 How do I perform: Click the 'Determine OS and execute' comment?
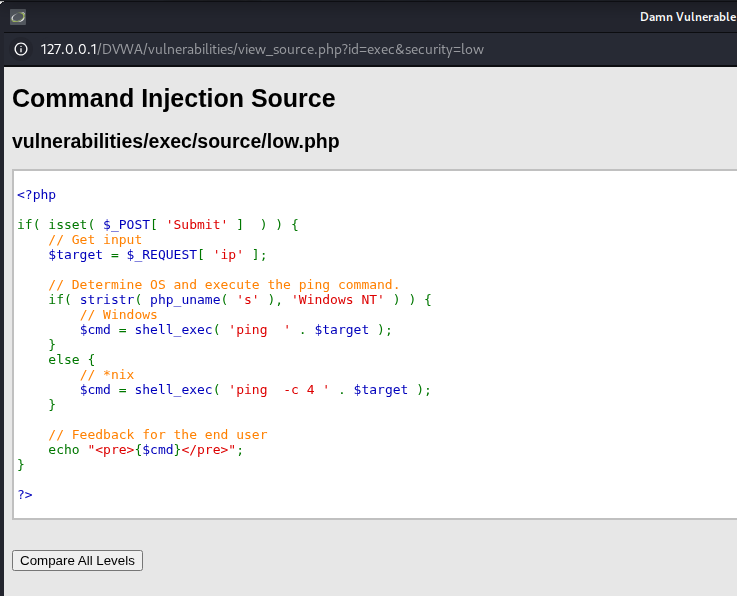tap(224, 285)
